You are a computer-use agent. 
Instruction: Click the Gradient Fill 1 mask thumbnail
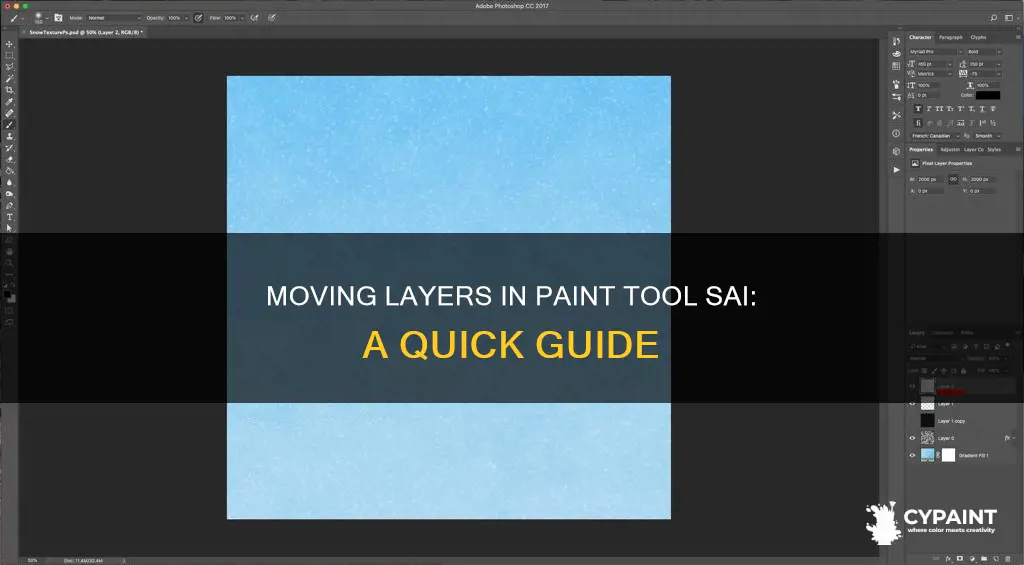(x=948, y=455)
